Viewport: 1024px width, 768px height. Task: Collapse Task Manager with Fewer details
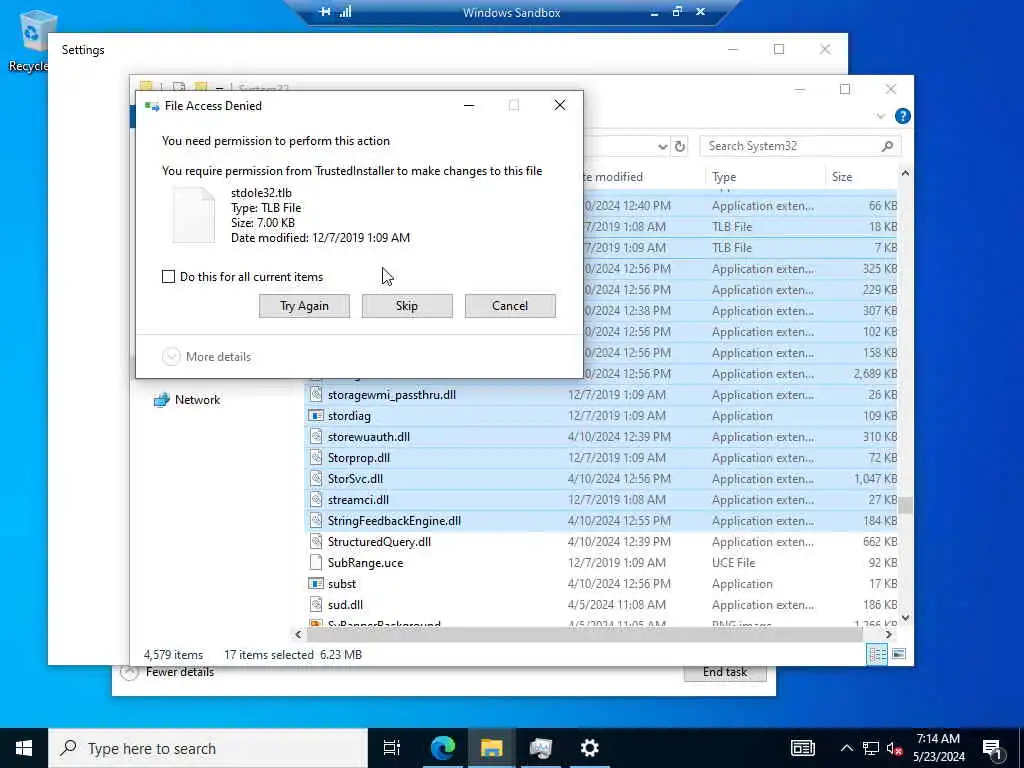(168, 672)
